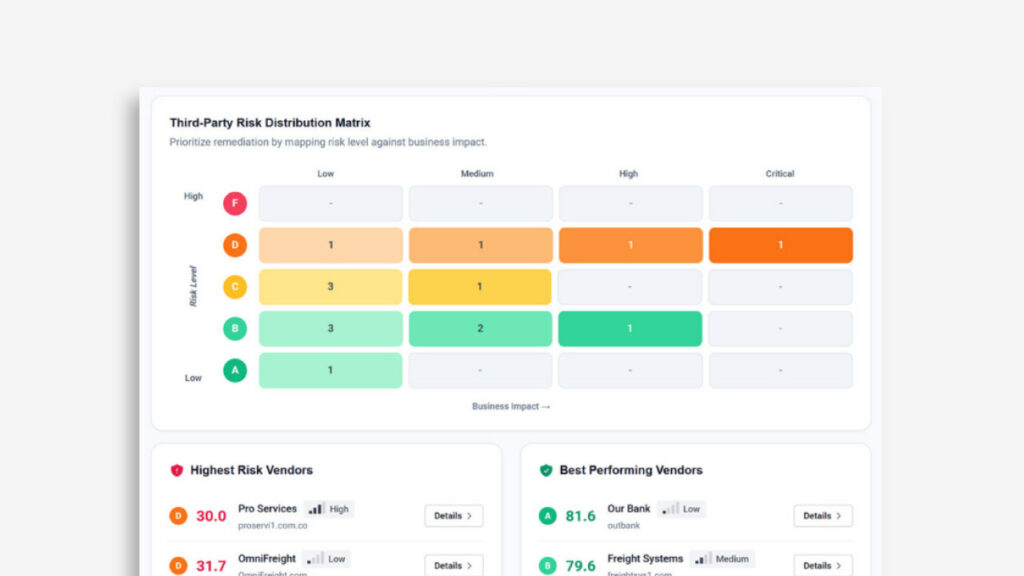Select the C grade Medium impact cell
This screenshot has height=576, width=1024.
480,287
